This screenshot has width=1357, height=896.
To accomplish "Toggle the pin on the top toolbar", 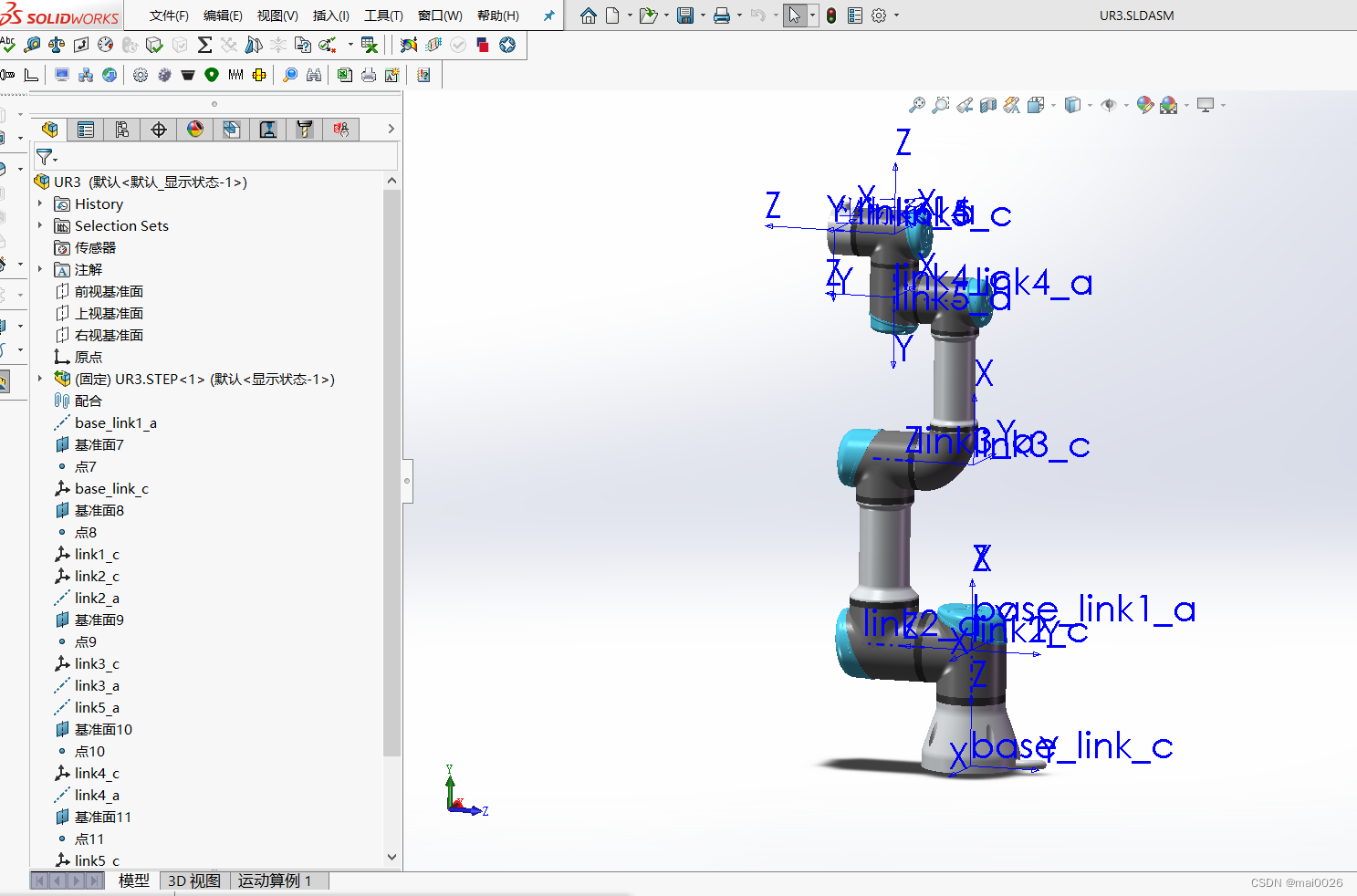I will tap(548, 16).
